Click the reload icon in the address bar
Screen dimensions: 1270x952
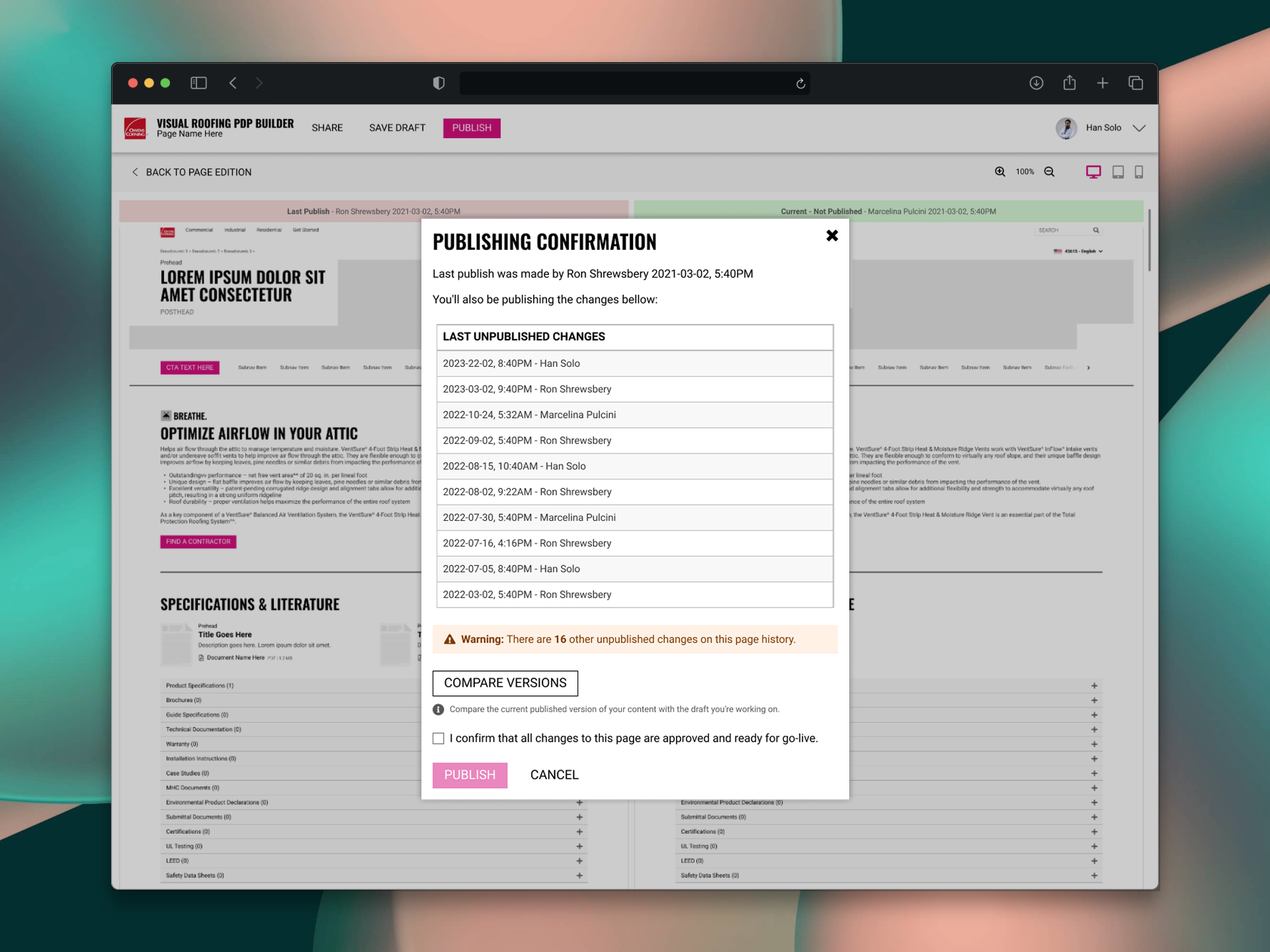pos(799,83)
